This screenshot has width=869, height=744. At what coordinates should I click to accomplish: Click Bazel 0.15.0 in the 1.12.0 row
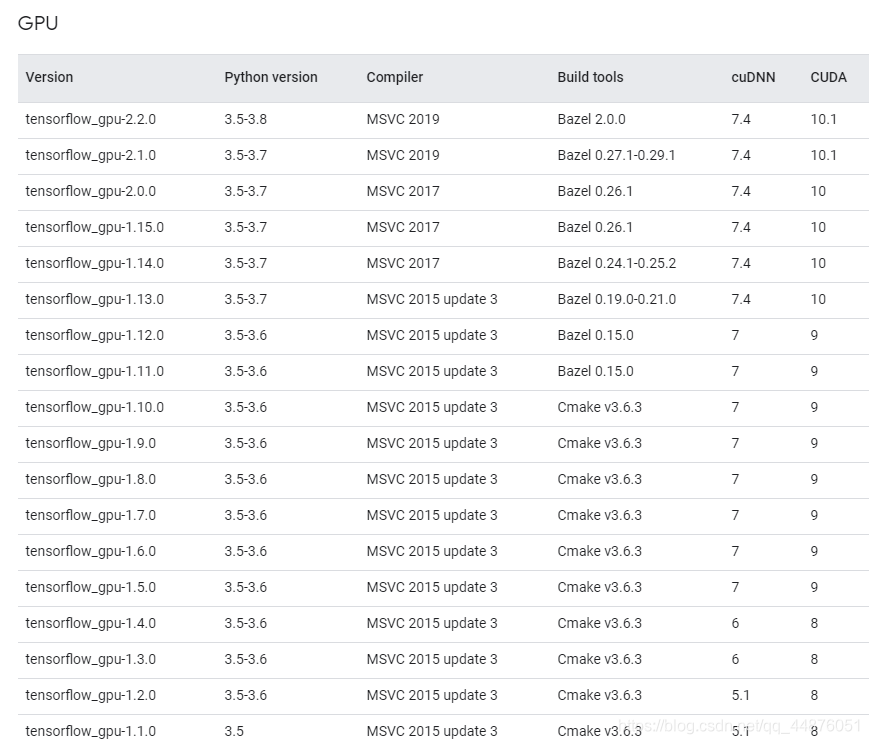[595, 335]
